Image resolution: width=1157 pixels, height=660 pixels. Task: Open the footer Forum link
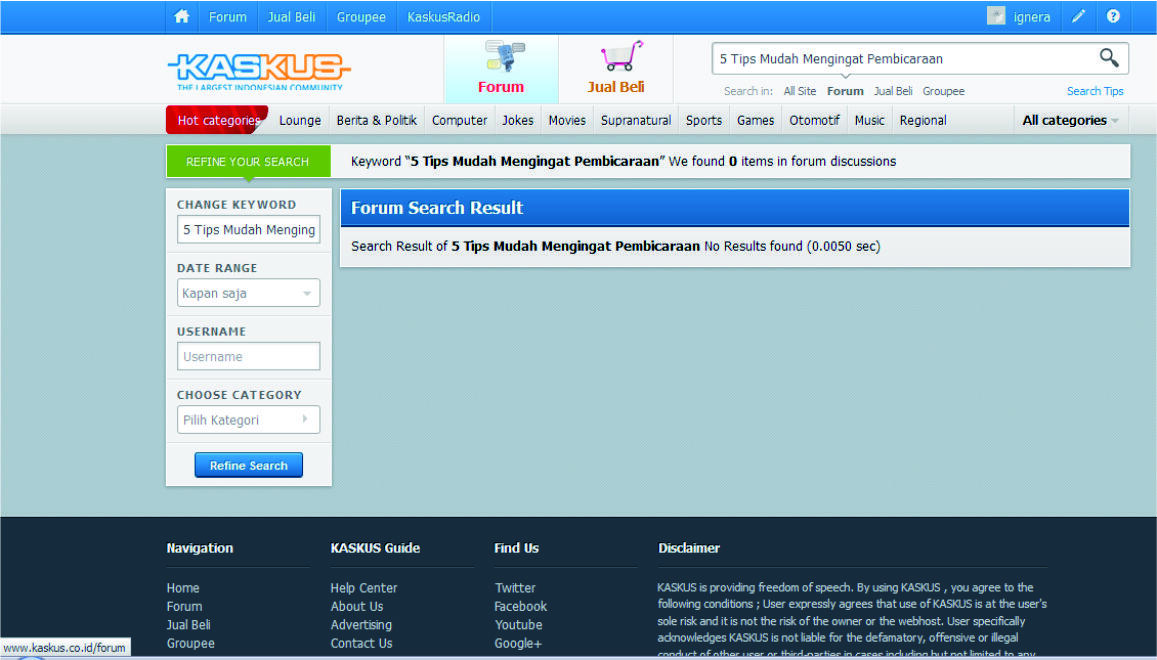pyautogui.click(x=184, y=606)
